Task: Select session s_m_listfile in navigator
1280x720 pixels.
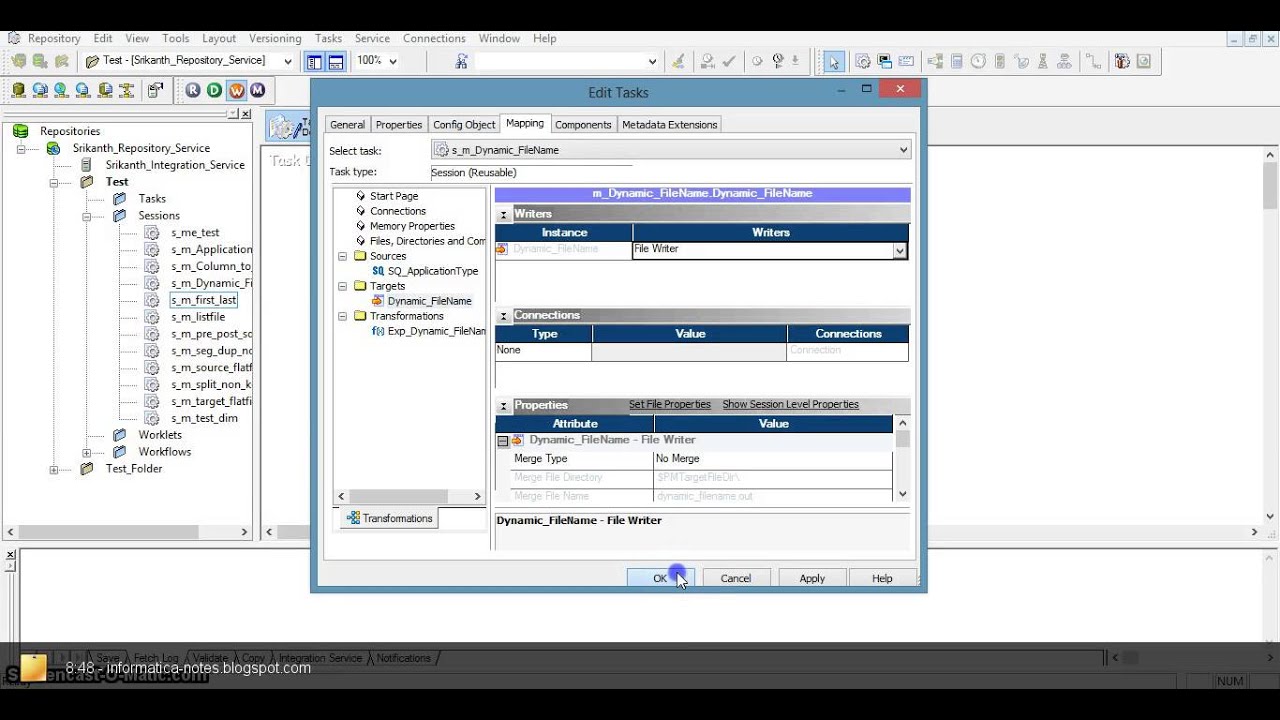Action: point(197,317)
